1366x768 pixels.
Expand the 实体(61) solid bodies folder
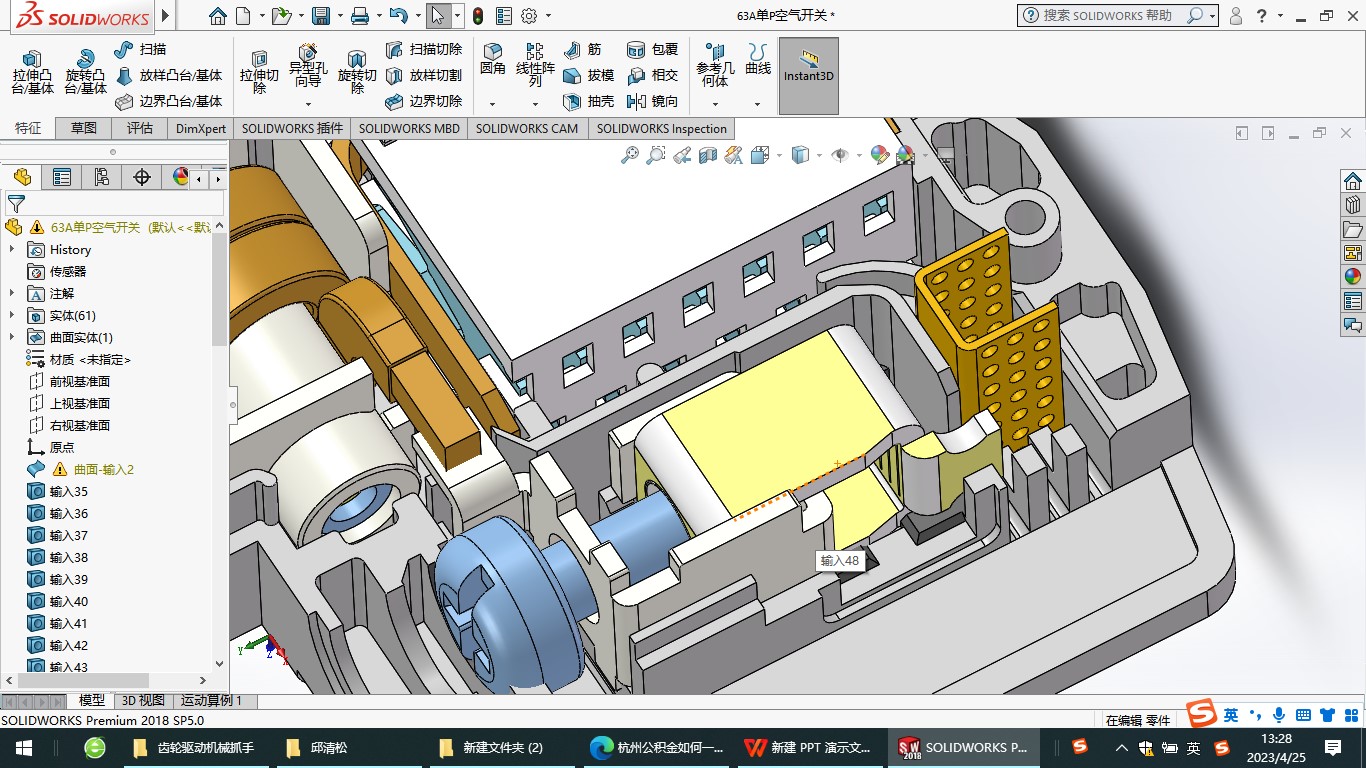[12, 316]
